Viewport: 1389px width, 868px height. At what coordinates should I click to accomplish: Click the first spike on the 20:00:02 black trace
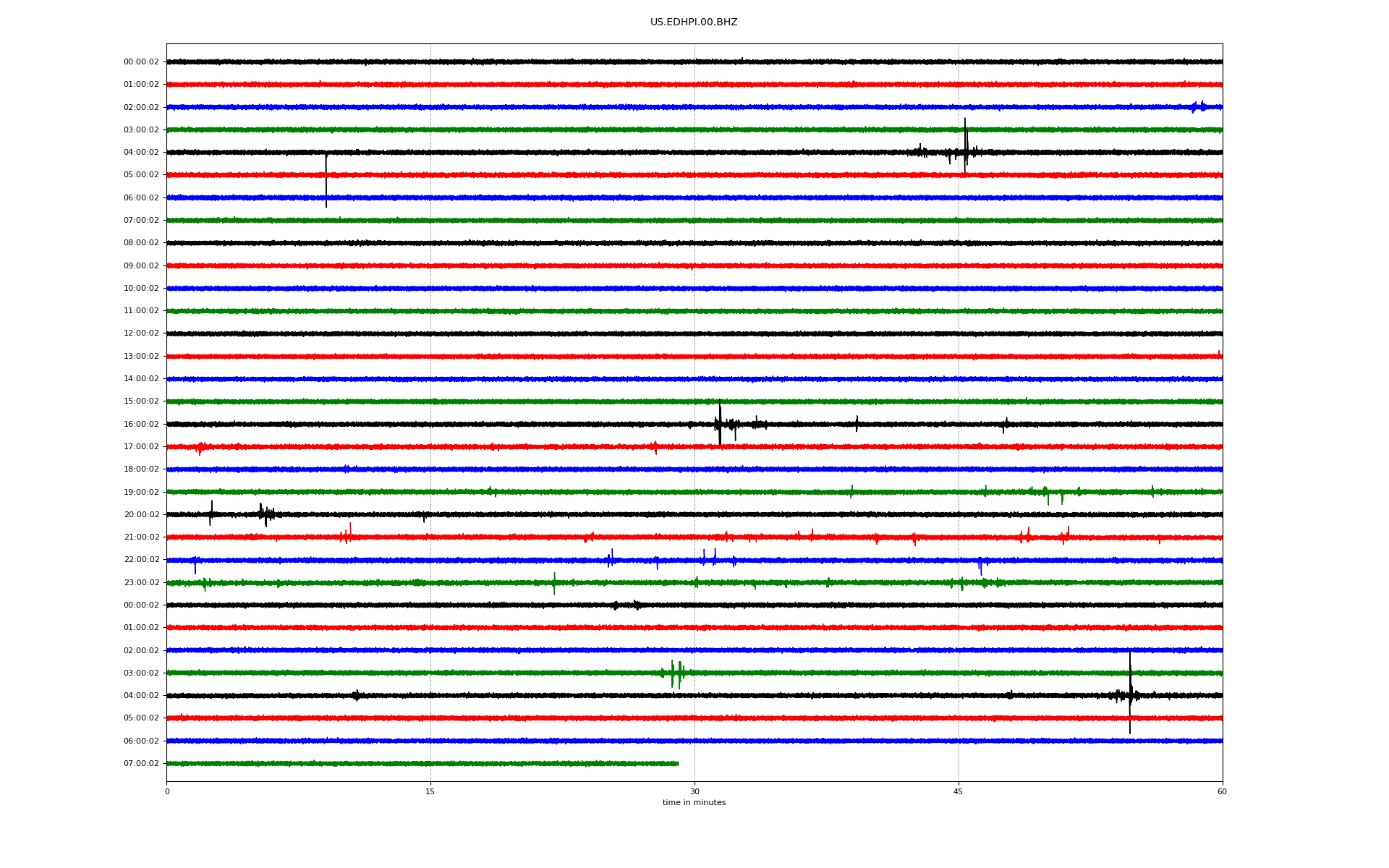coord(211,513)
